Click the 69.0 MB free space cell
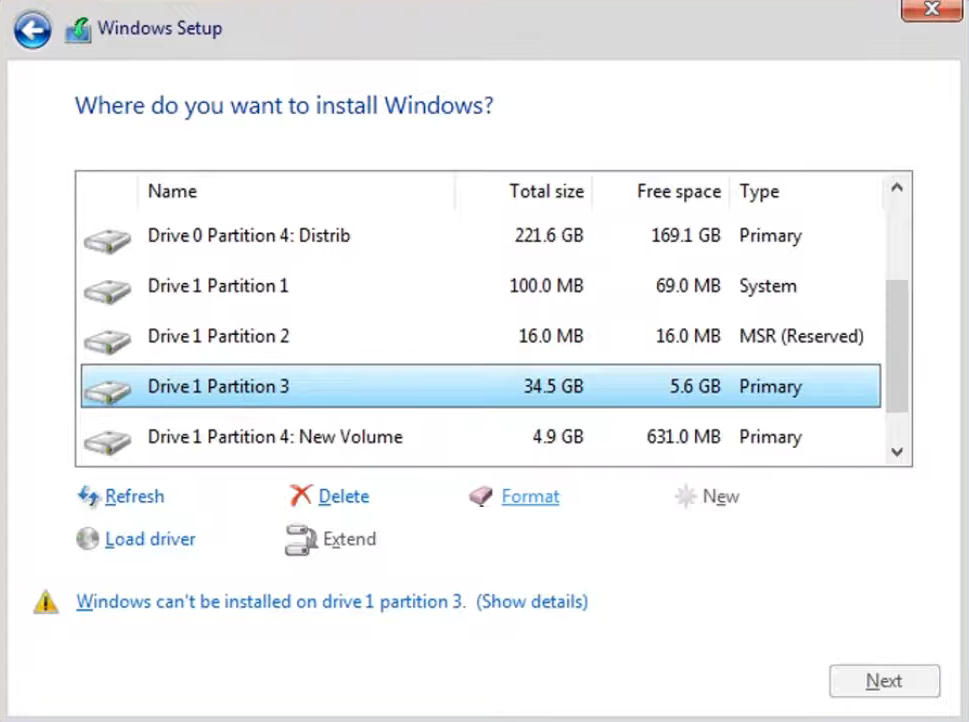 pos(688,286)
